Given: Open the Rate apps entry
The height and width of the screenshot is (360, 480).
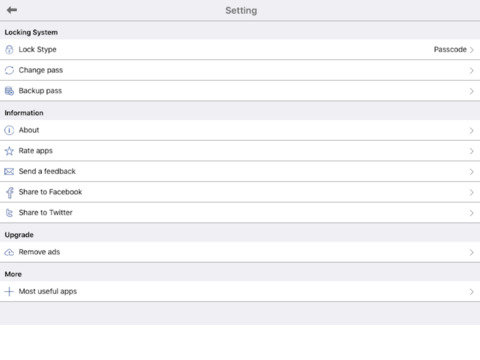Looking at the screenshot, I should (240, 151).
